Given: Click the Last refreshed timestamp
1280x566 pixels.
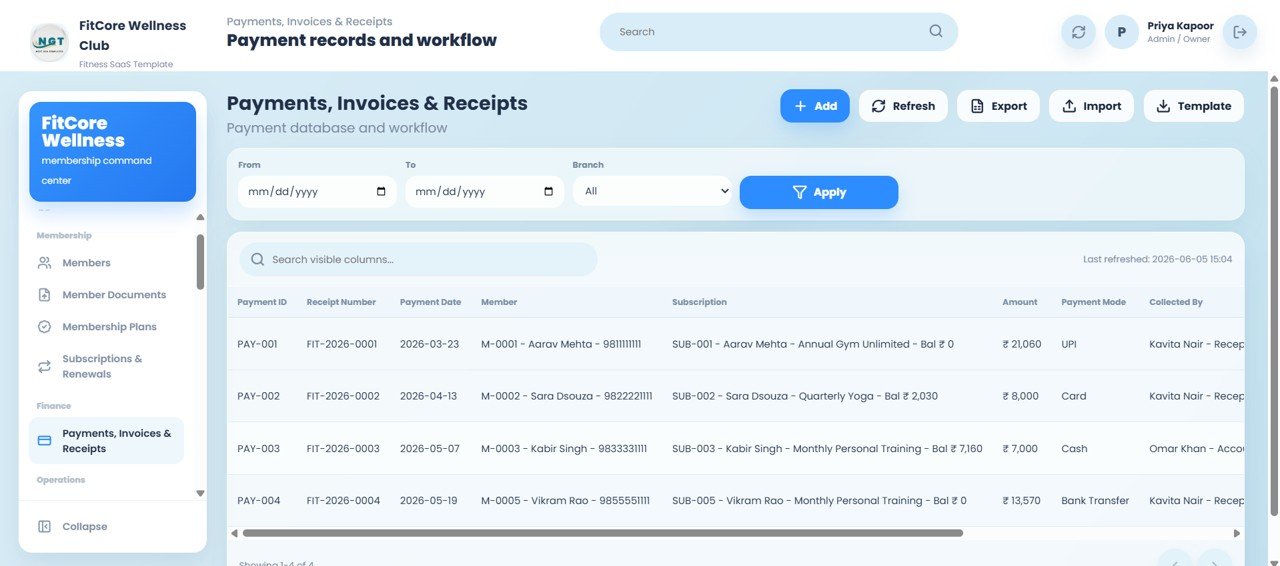Looking at the screenshot, I should click(1158, 259).
